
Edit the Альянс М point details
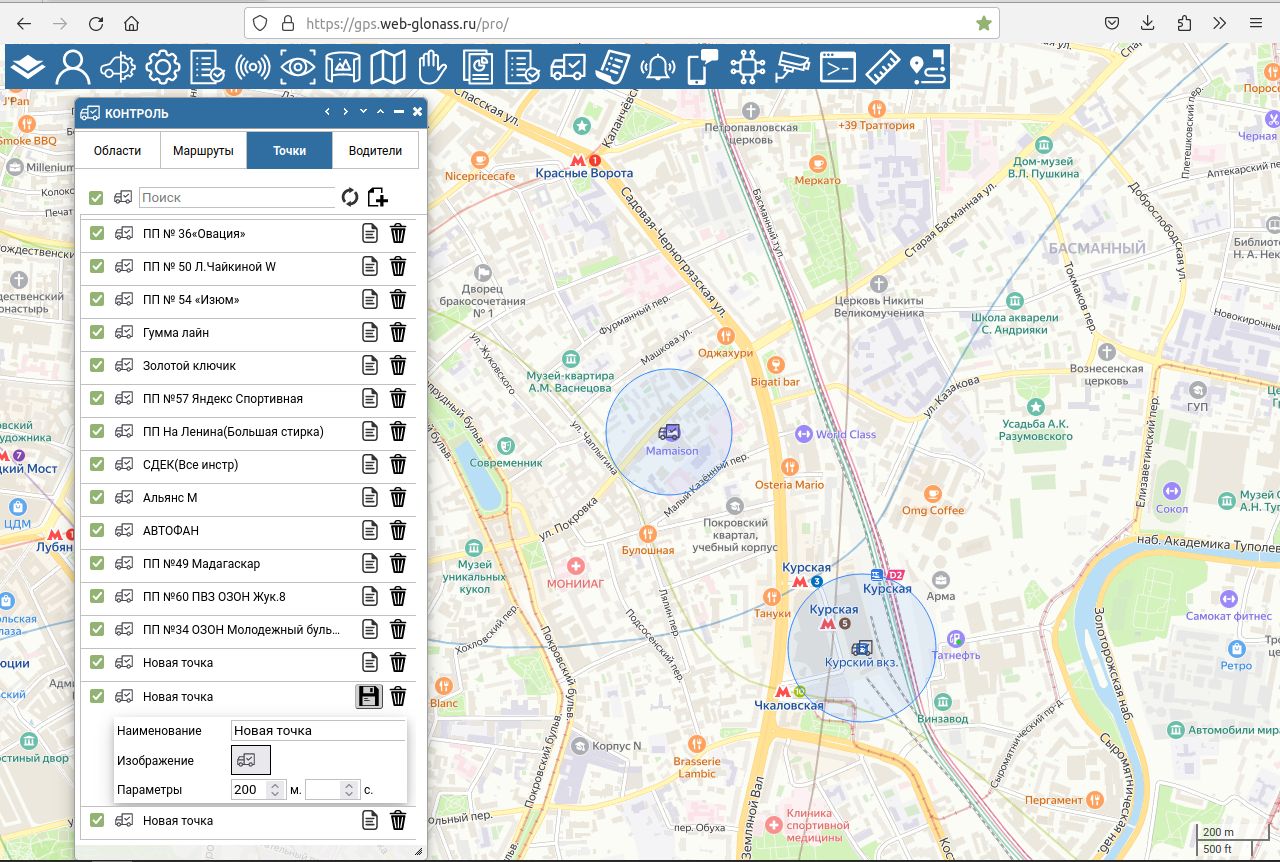pyautogui.click(x=370, y=498)
